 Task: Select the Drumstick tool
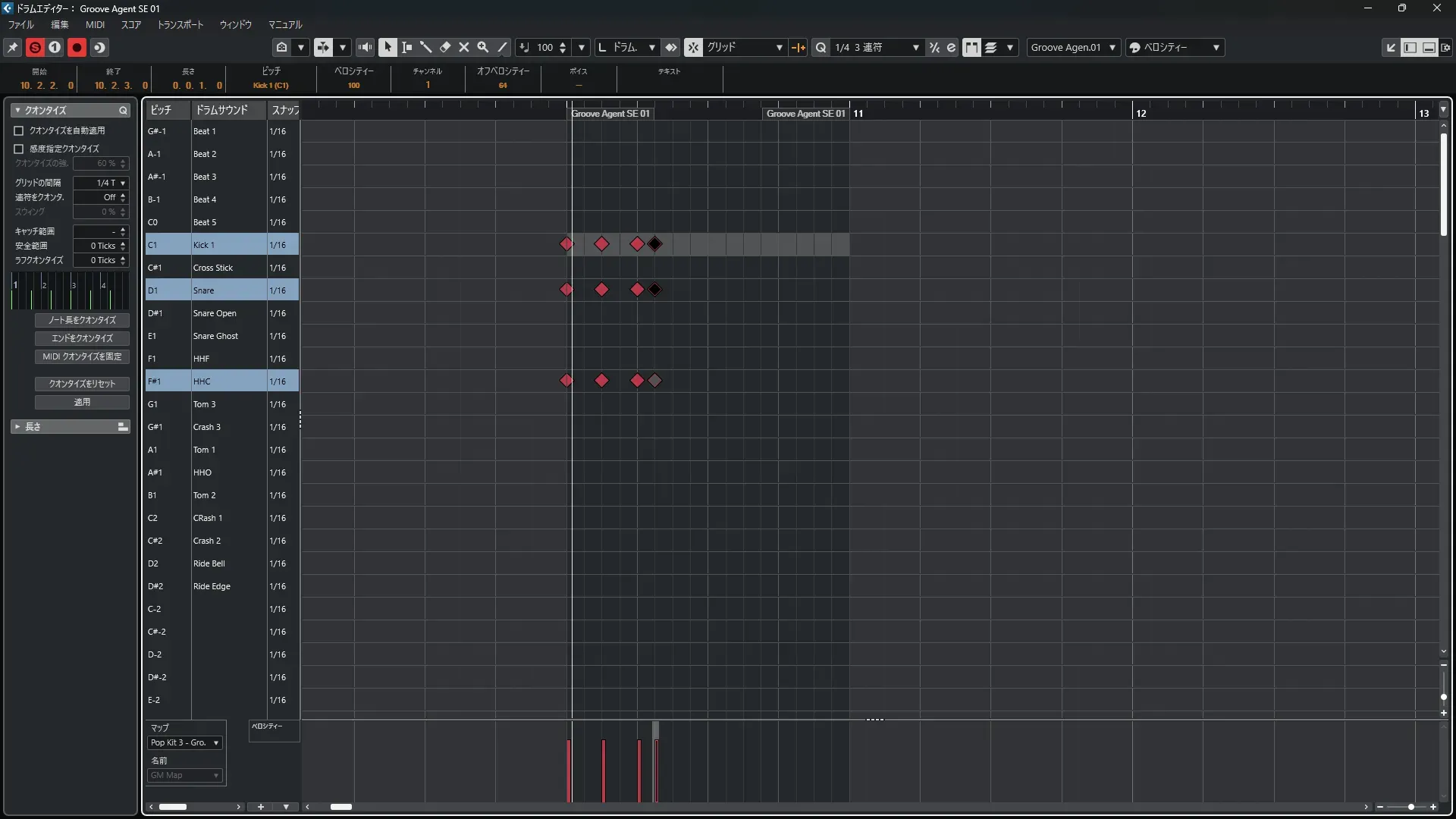pyautogui.click(x=426, y=47)
